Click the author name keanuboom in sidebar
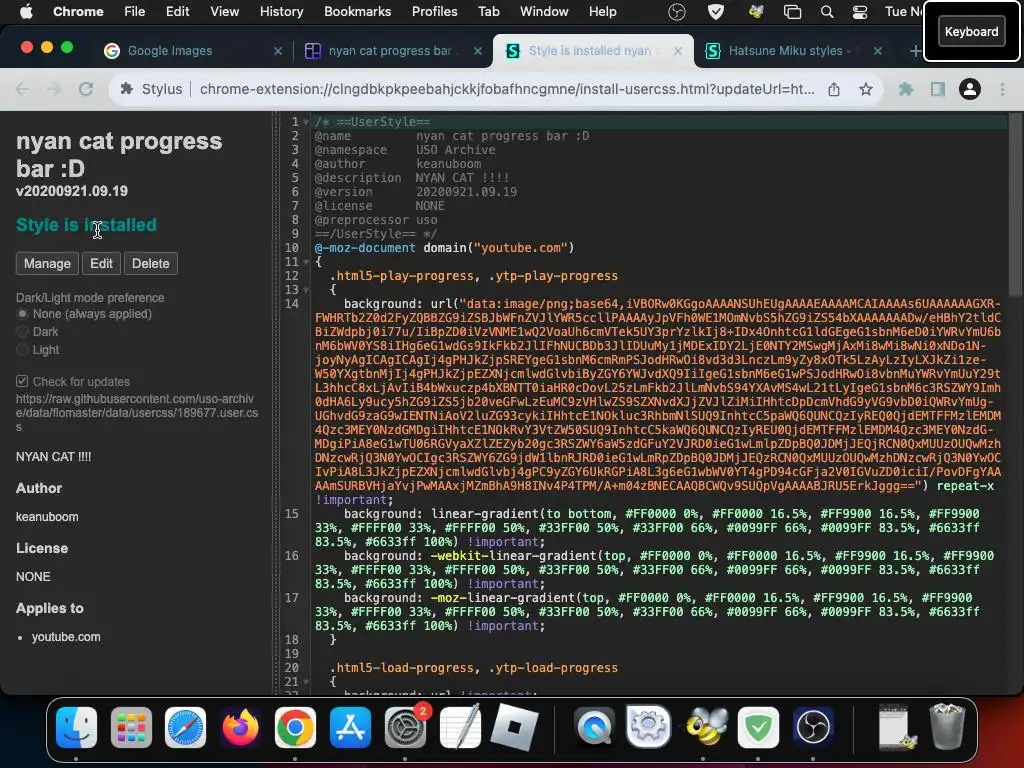This screenshot has height=768, width=1024. [x=47, y=517]
